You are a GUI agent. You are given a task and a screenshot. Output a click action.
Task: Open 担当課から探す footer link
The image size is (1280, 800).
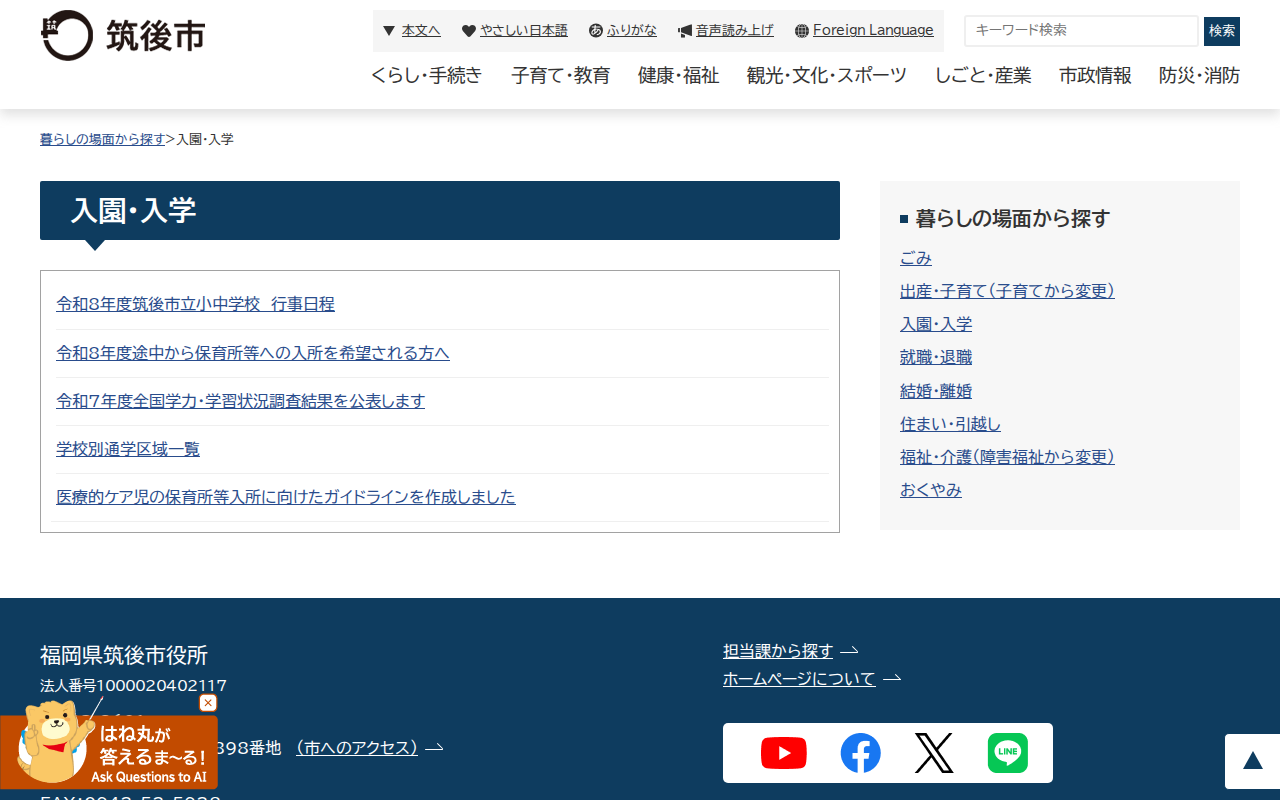tap(778, 651)
